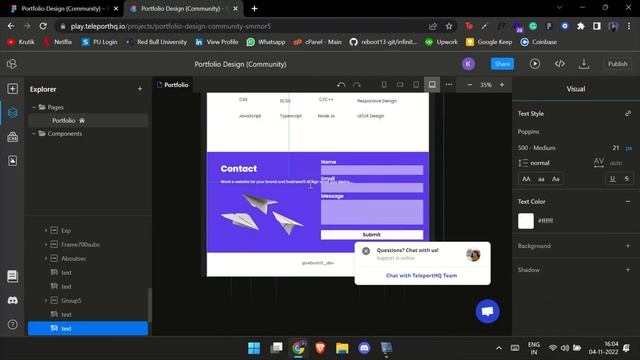Open the white text color swatch

point(526,221)
